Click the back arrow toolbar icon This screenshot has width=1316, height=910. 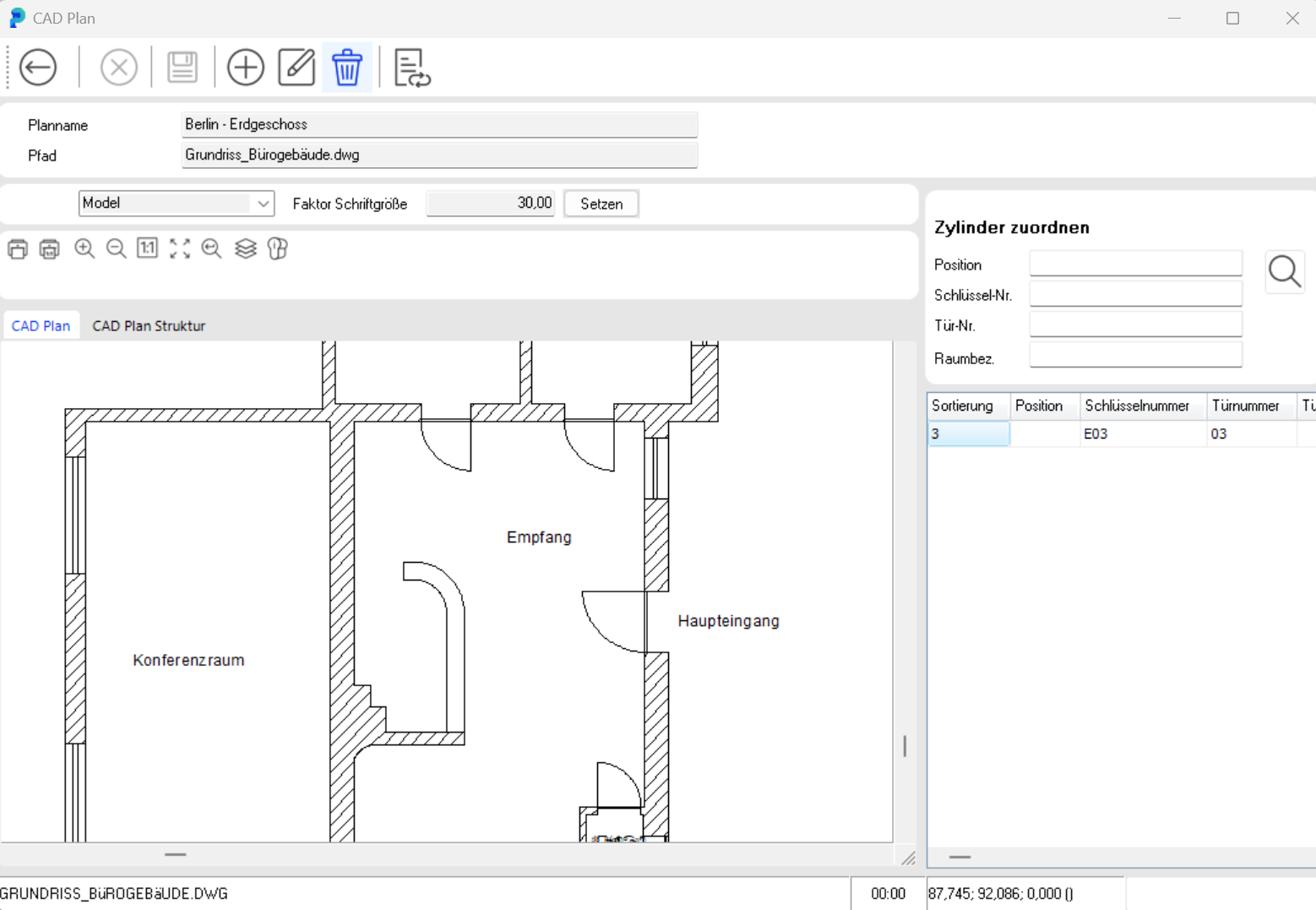[38, 68]
